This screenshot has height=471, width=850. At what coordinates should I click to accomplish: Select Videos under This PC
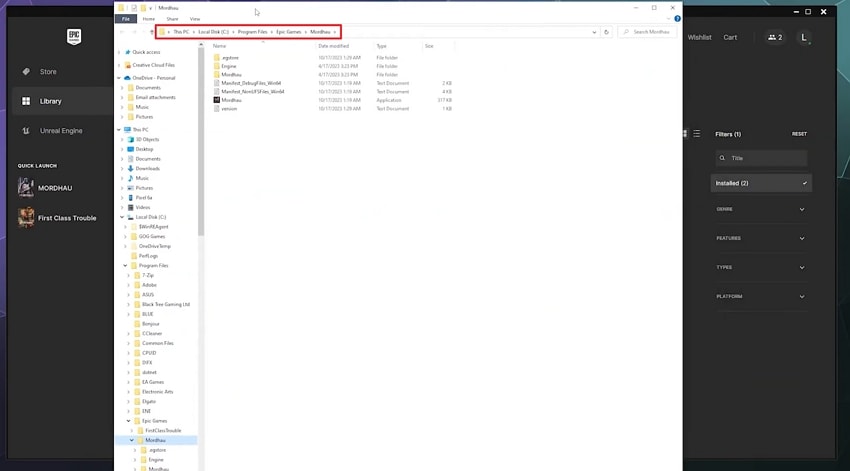[143, 208]
